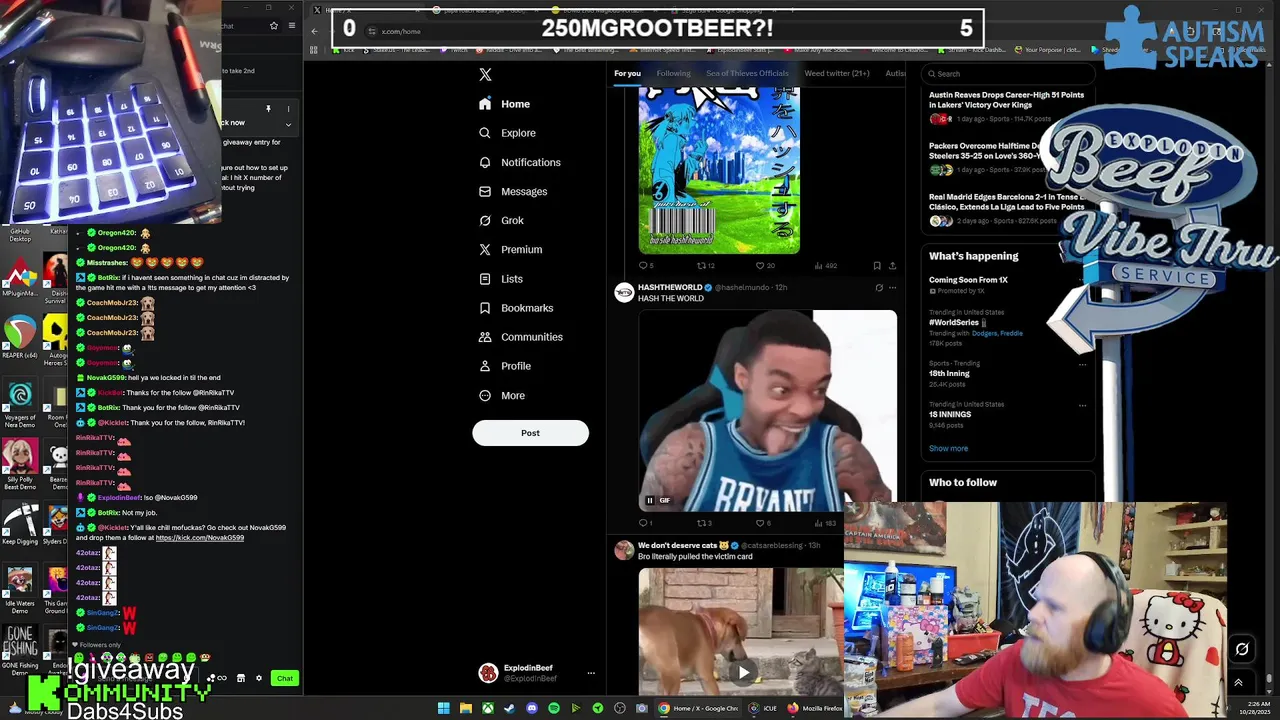Open more options for 18 INNINGS trend
The image size is (1280, 720).
1082,405
